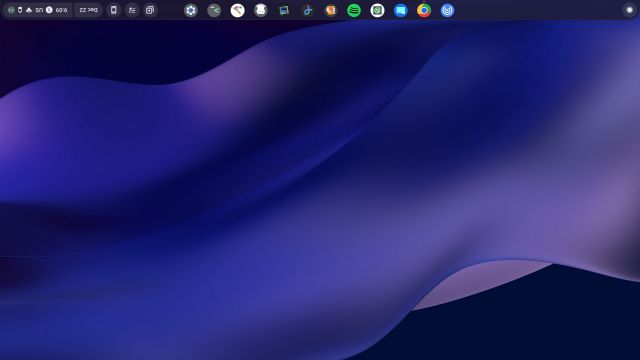Image resolution: width=640 pixels, height=360 pixels.
Task: Open the blue chat bubble Messages app
Action: 400,10
